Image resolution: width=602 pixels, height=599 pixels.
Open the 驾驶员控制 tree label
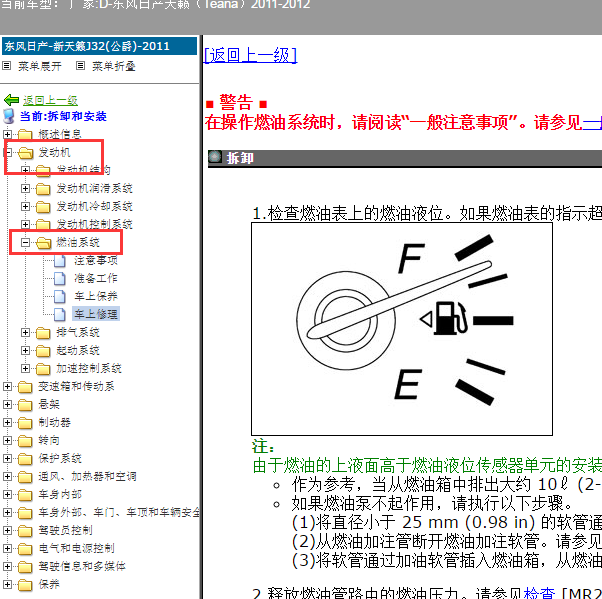click(65, 531)
